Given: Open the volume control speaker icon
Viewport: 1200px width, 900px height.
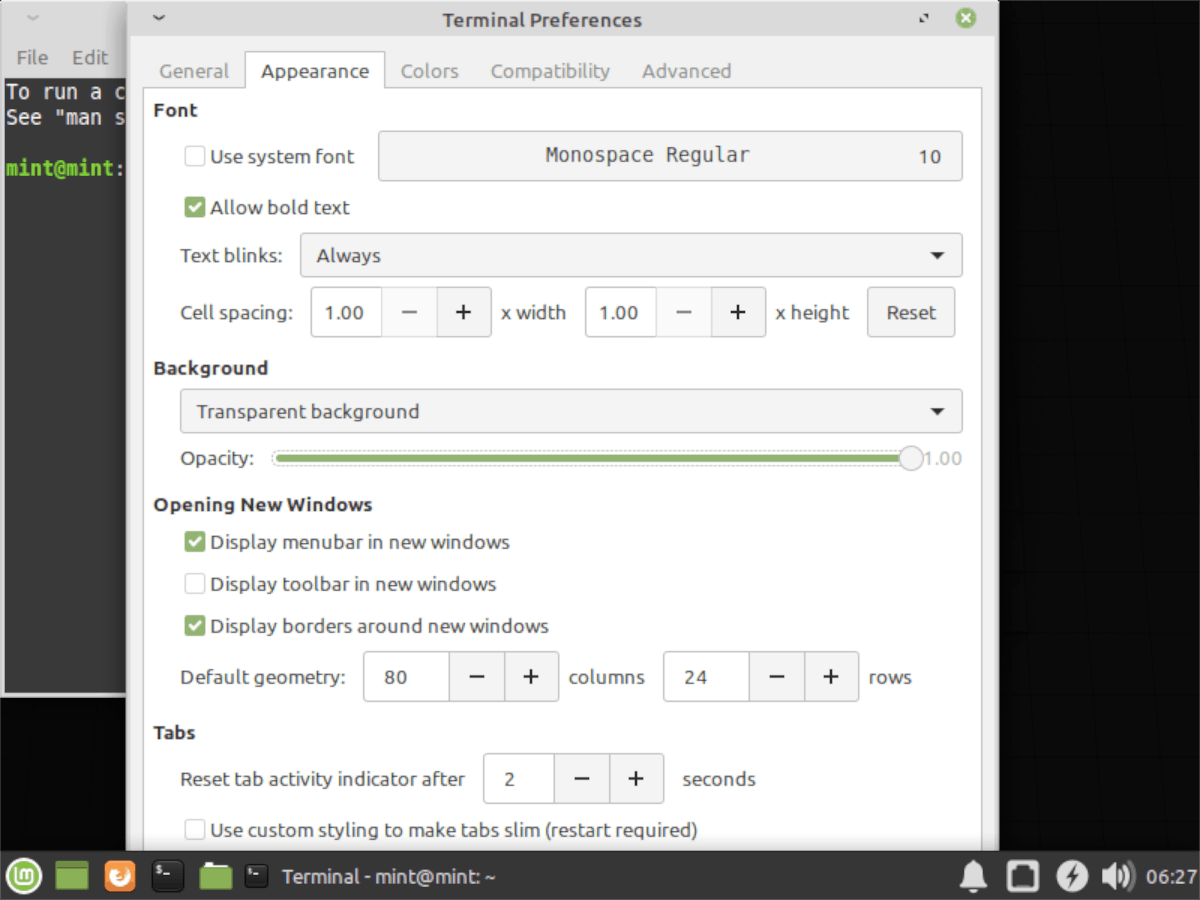Looking at the screenshot, I should click(1119, 876).
